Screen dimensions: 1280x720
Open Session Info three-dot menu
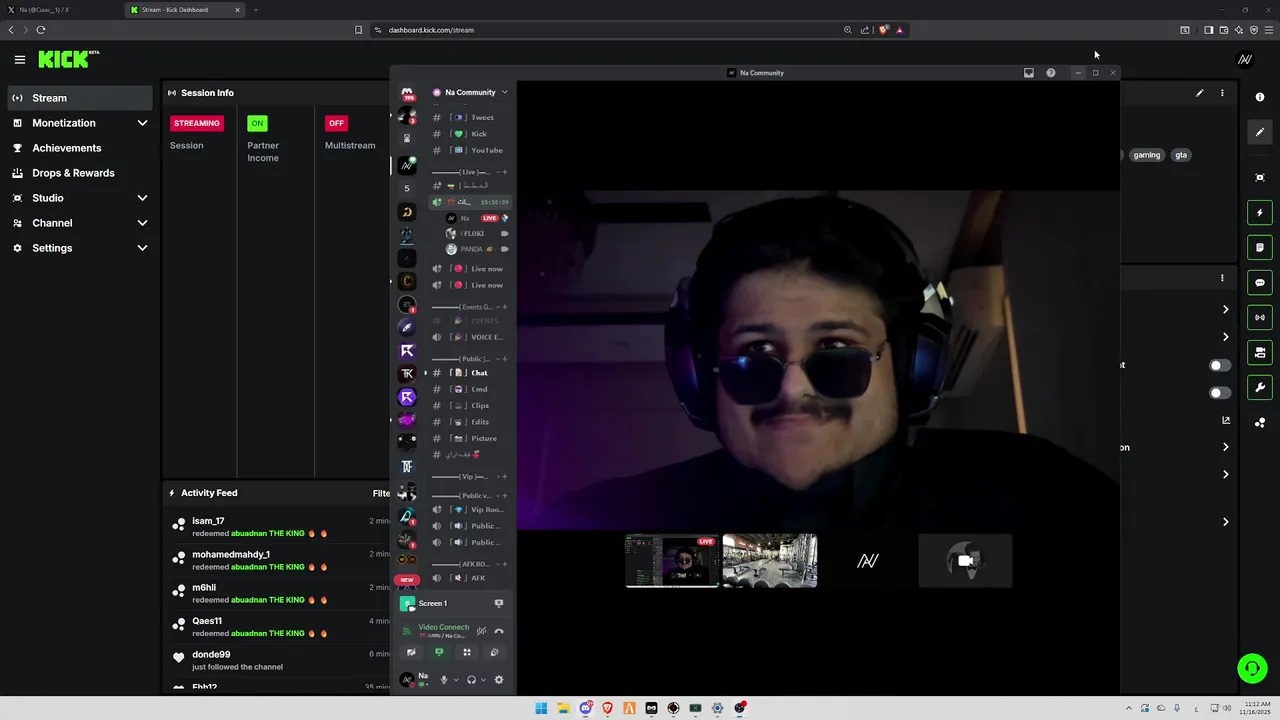1222,93
